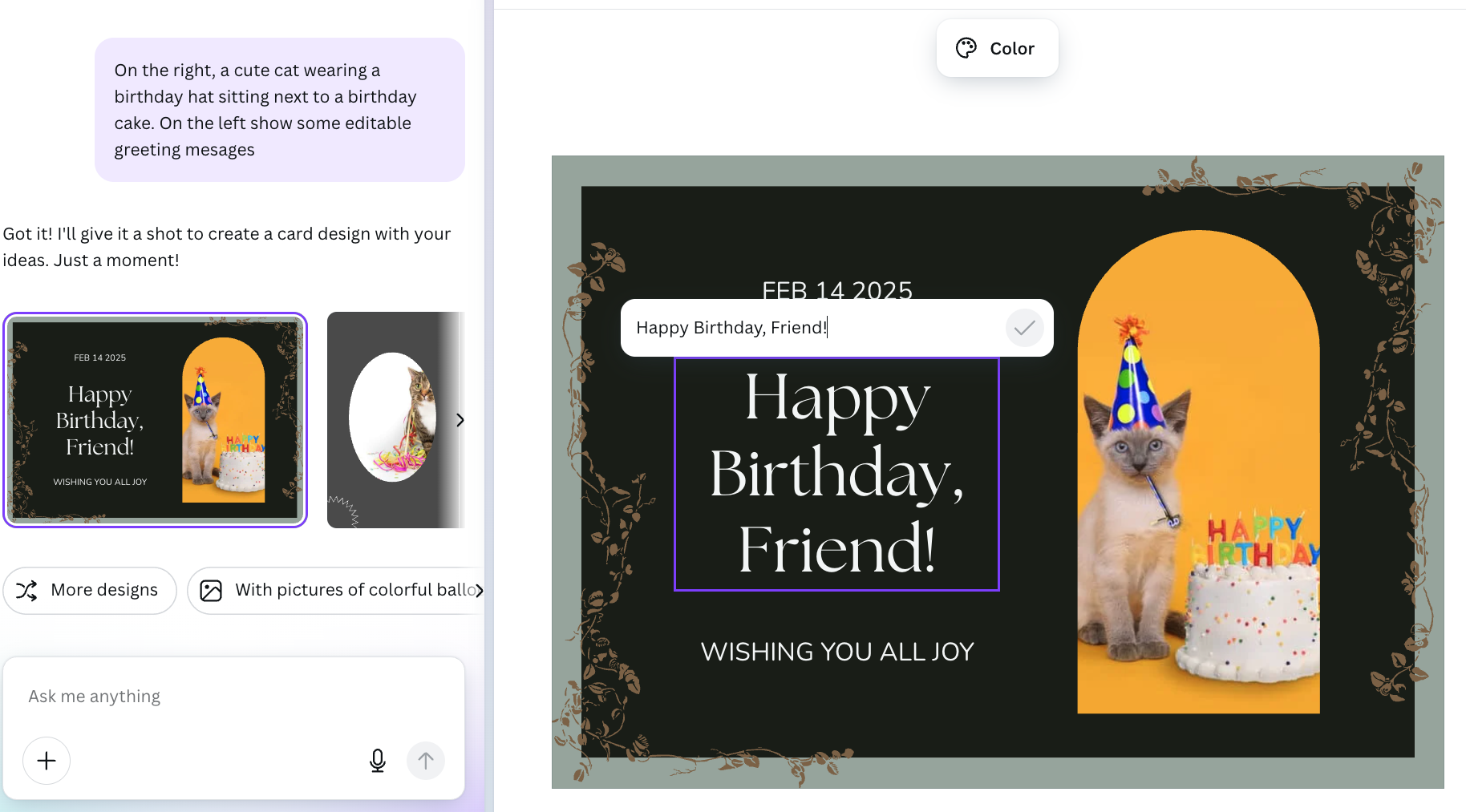Select the oval cat design thumbnail
The image size is (1466, 812).
click(x=395, y=420)
